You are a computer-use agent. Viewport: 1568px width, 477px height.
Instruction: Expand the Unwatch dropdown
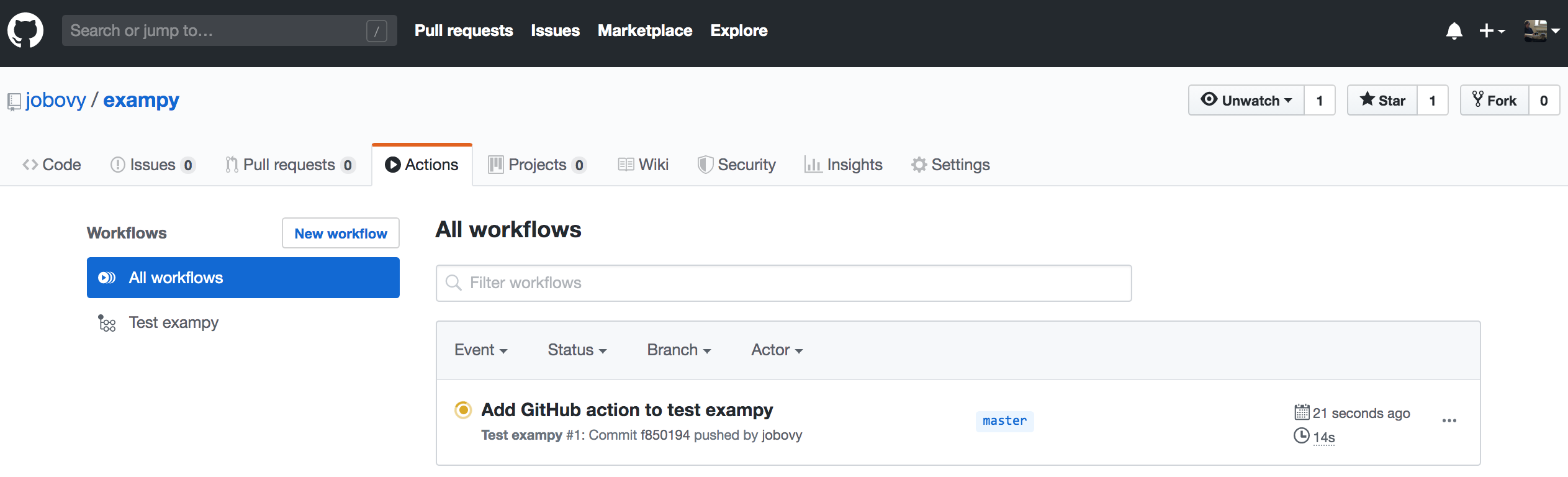1246,100
